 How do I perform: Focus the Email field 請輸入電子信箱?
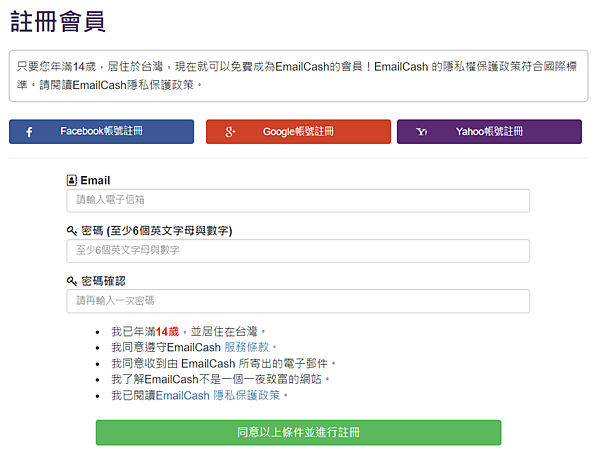[x=298, y=201]
